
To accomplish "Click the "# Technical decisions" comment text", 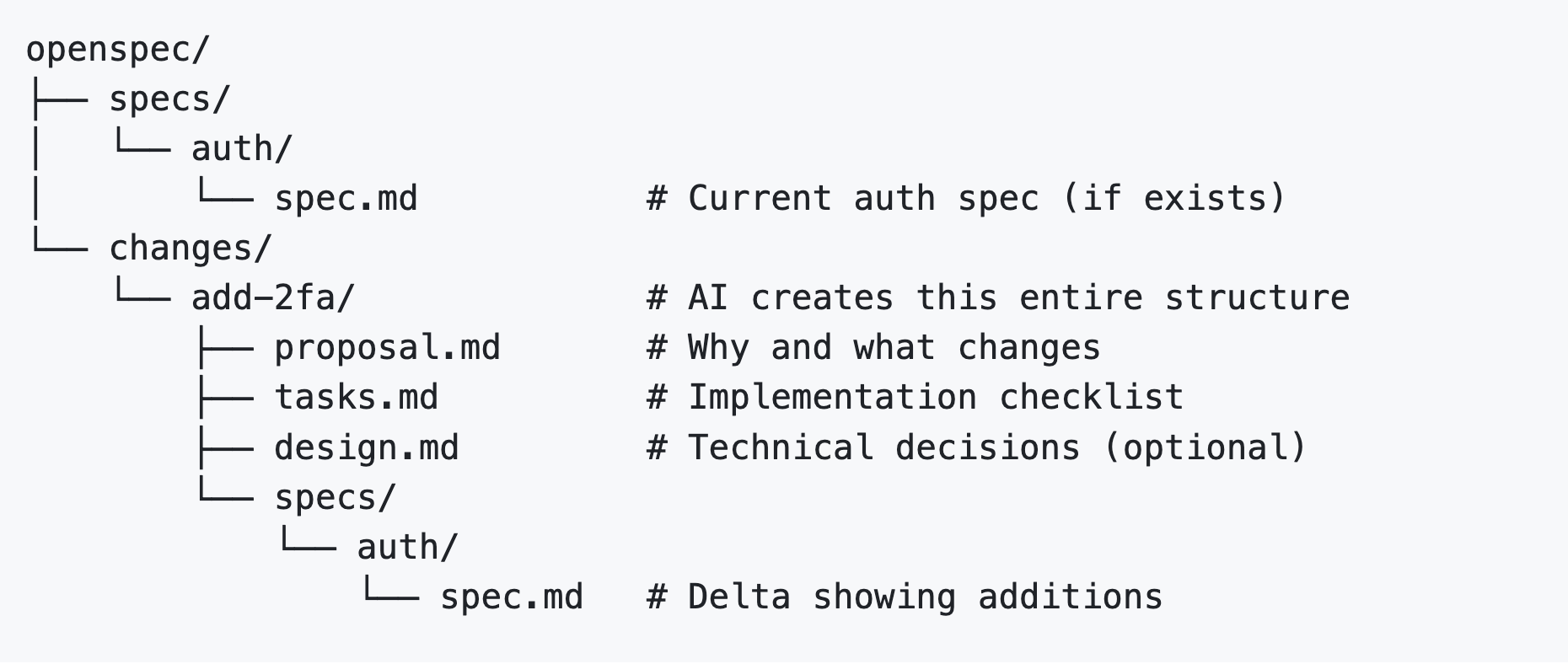I will (x=863, y=447).
